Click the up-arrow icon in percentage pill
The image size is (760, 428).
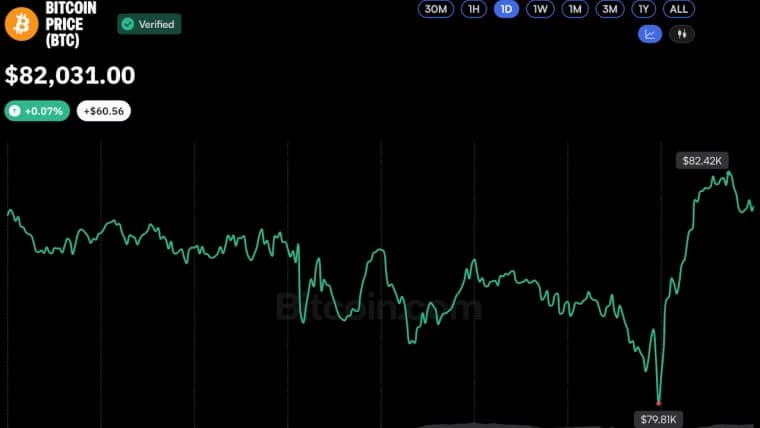pyautogui.click(x=15, y=111)
